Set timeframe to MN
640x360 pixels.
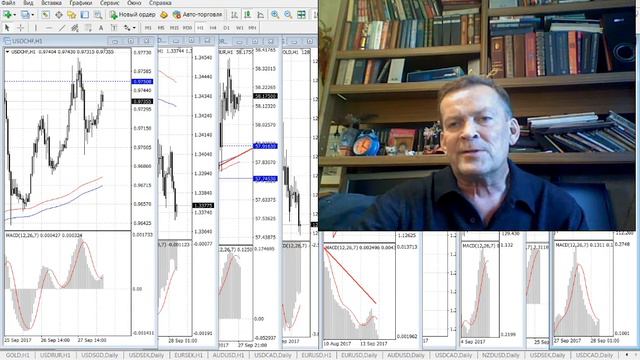coord(253,28)
